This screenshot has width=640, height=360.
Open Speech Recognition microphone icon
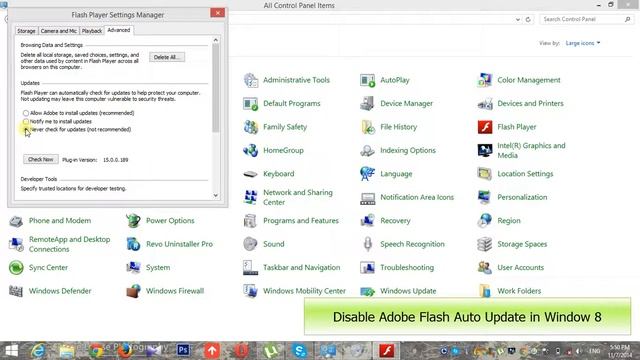(367, 244)
